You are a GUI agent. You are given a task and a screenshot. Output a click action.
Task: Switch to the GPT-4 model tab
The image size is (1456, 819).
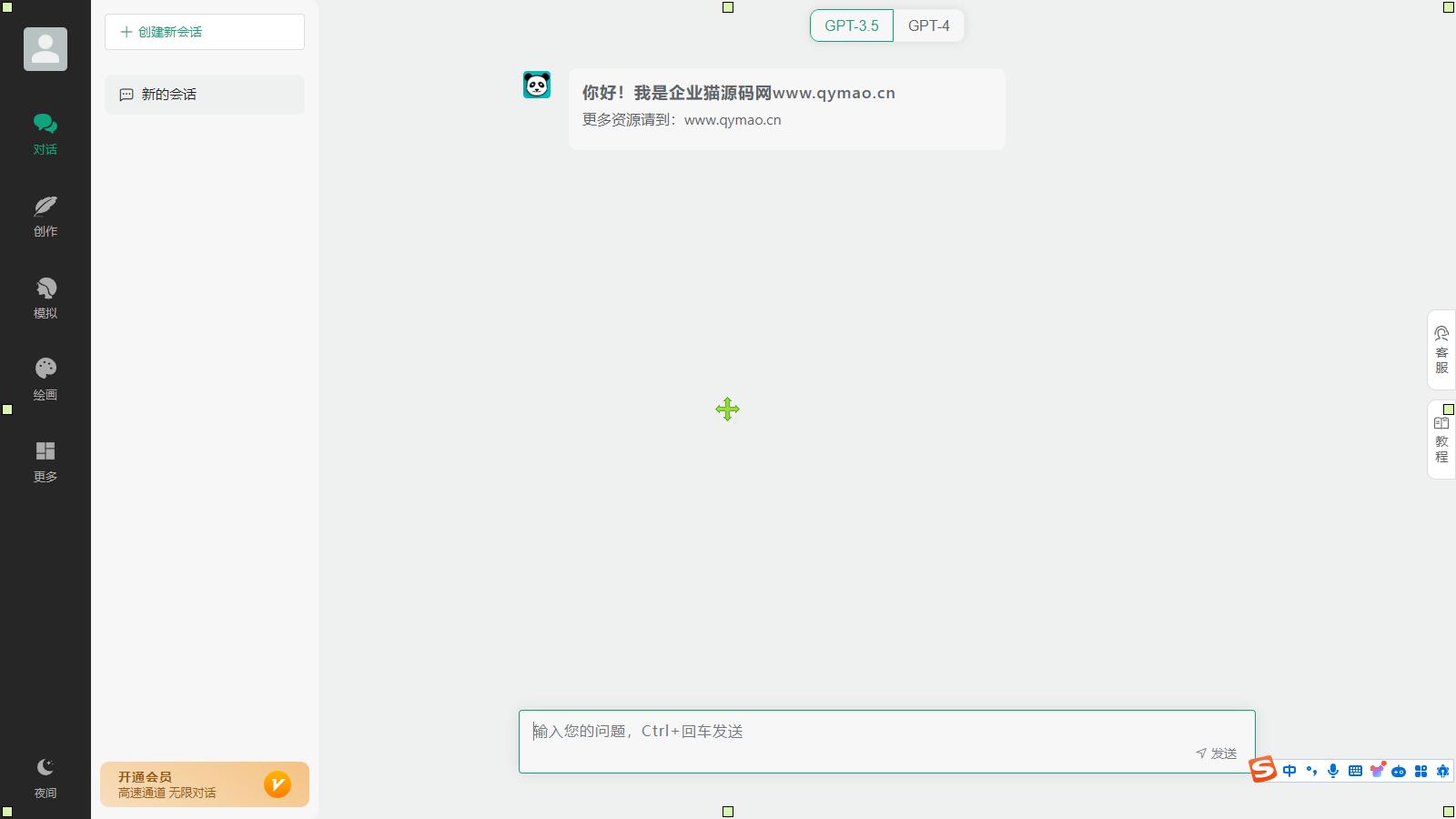[929, 25]
